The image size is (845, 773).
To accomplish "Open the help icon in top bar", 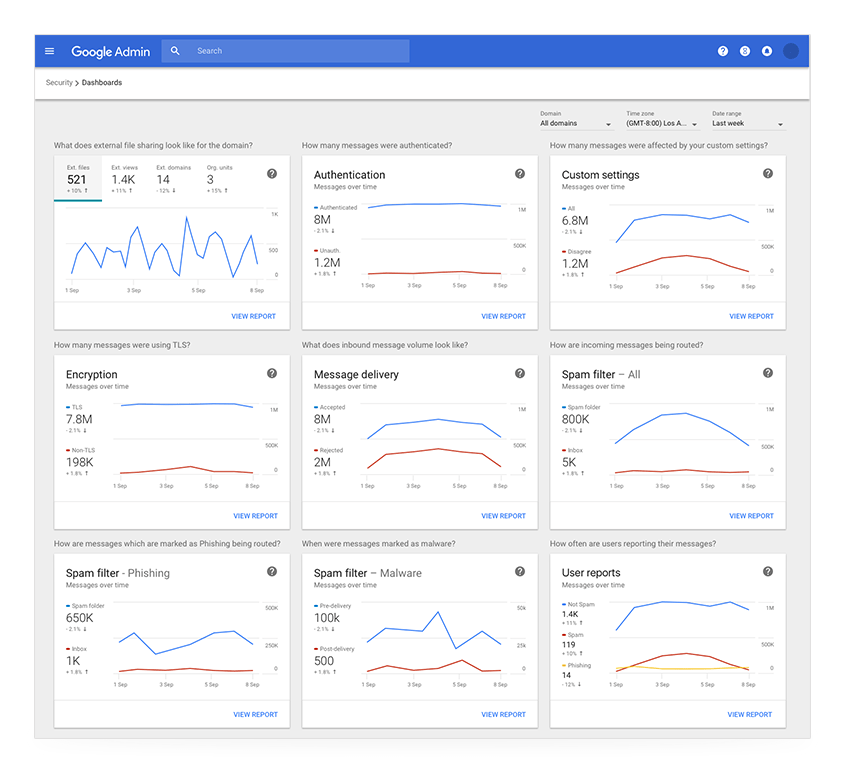I will coord(723,51).
